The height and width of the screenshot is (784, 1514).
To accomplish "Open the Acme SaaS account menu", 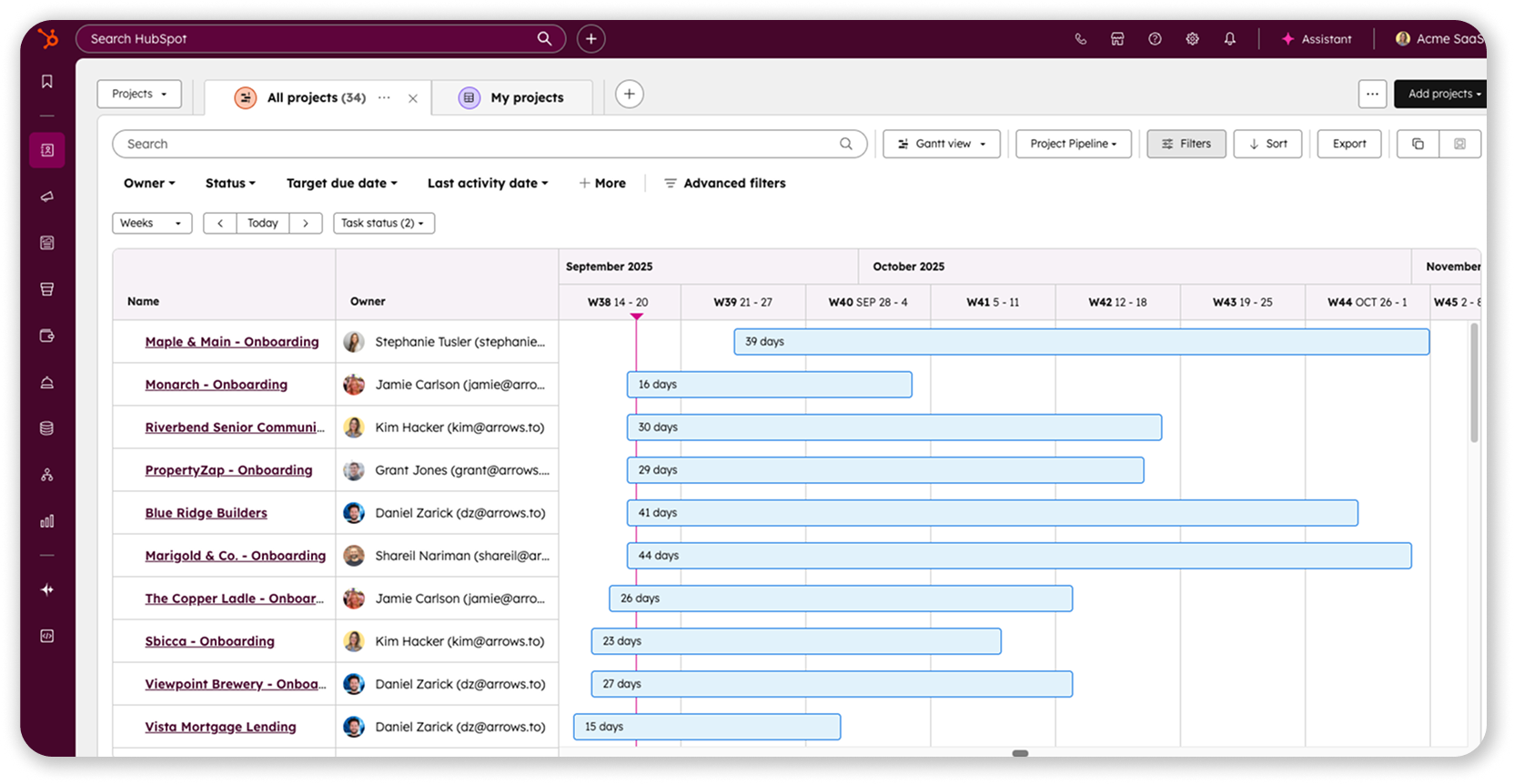I will [x=1440, y=39].
